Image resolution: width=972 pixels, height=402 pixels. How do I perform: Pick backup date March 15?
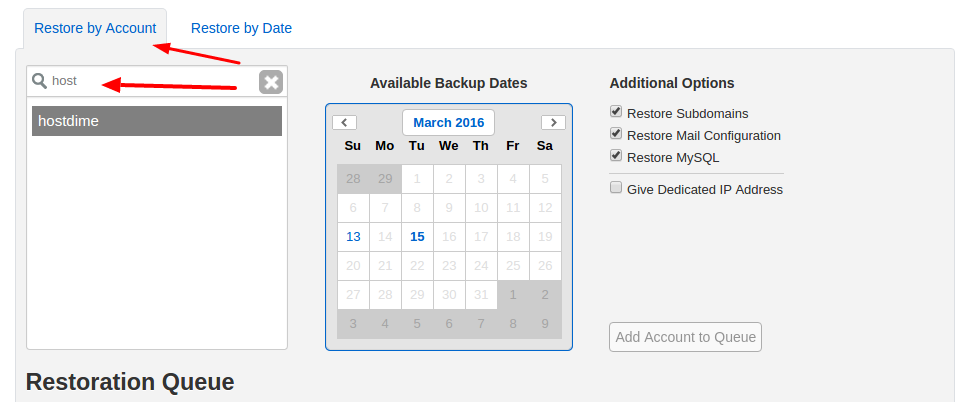(417, 236)
